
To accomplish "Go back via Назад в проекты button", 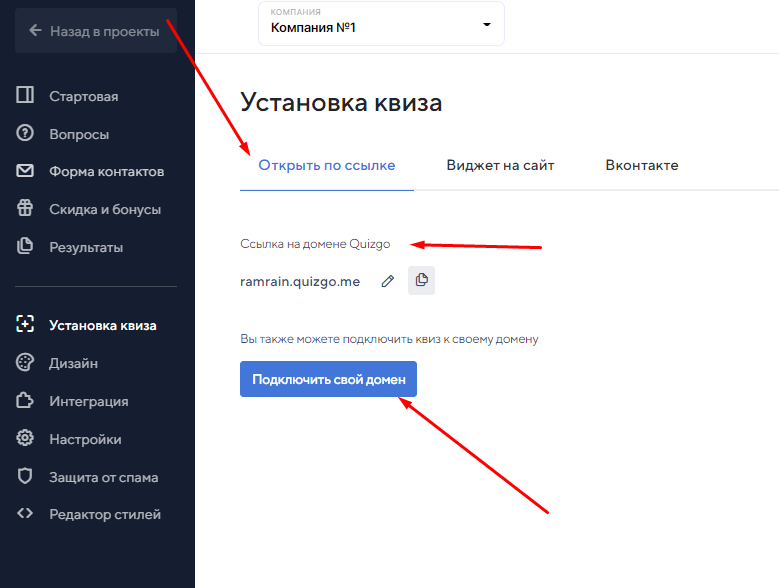I will click(x=95, y=31).
